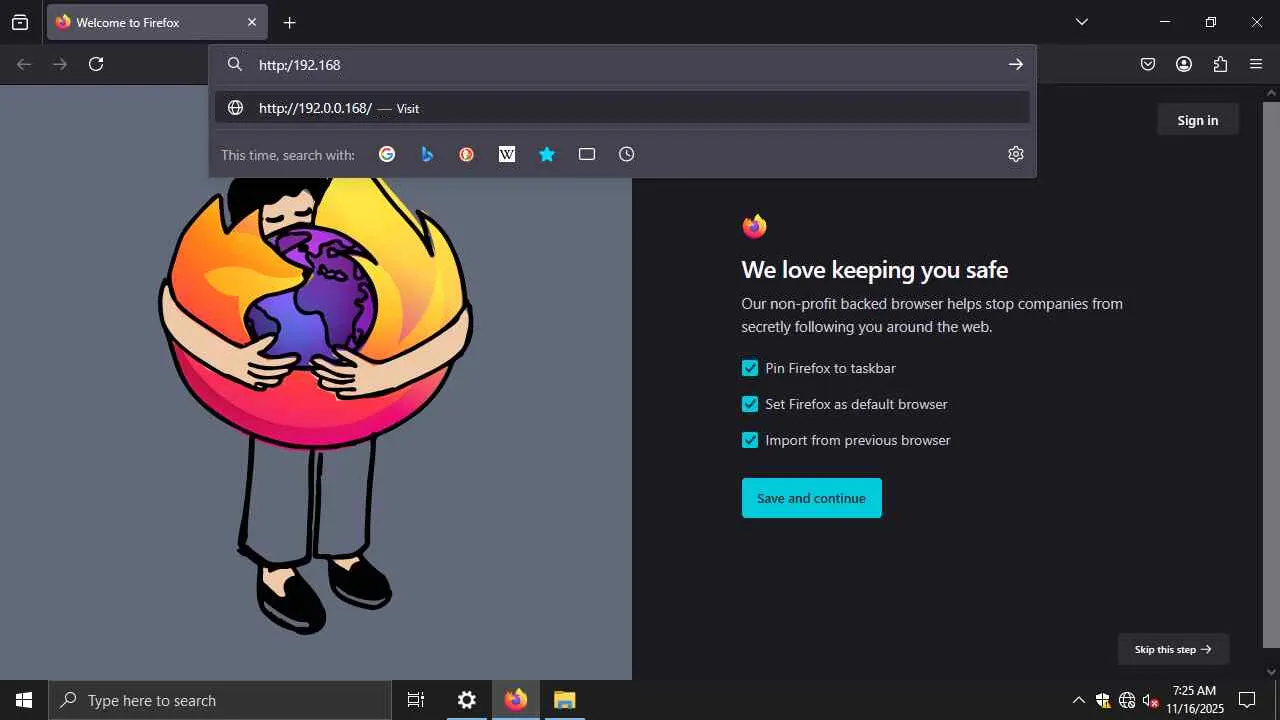This screenshot has height=720, width=1280.
Task: Open Task View on the taskbar
Action: (416, 700)
